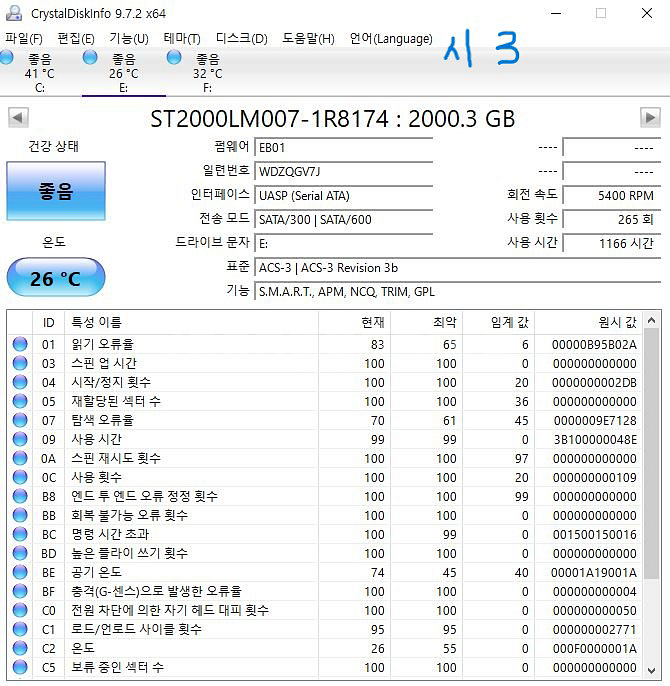Click the status icon of 읽기 오류율 row

(20, 344)
